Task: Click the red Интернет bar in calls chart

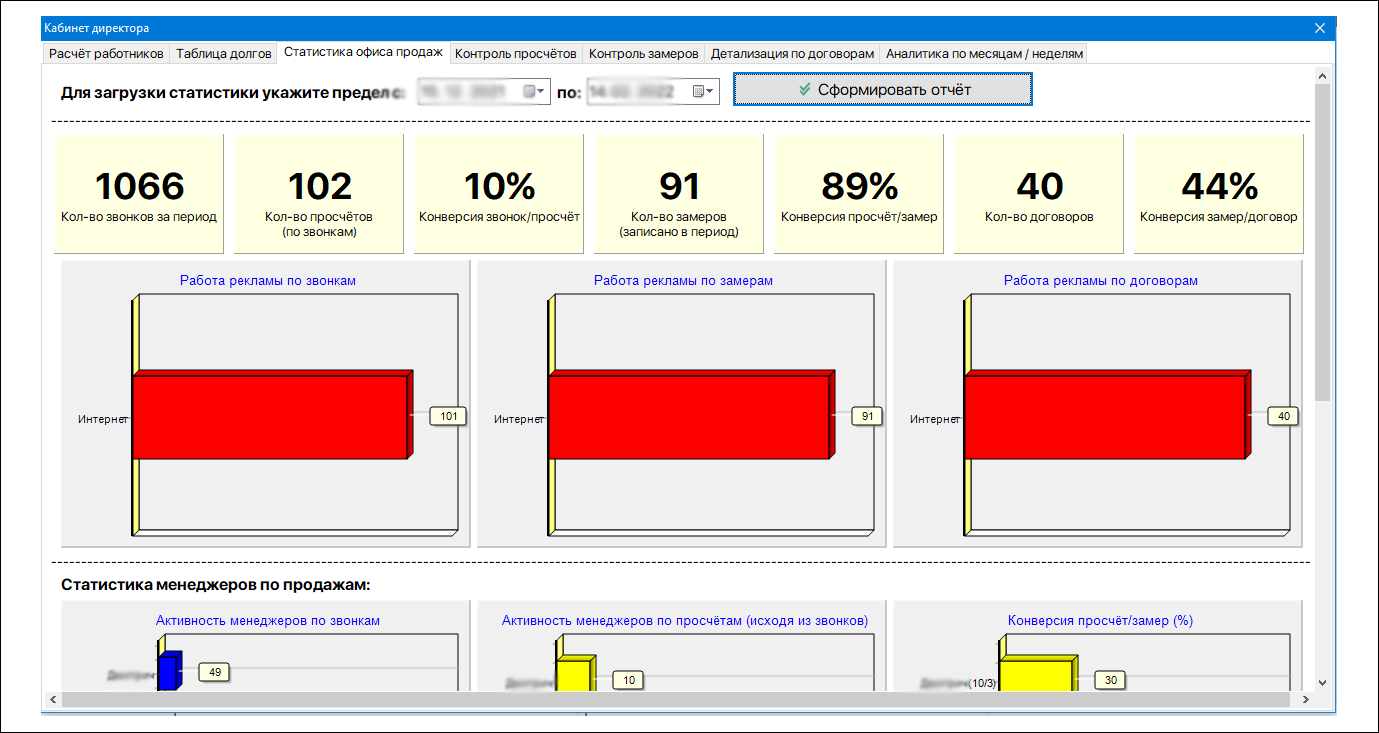Action: tap(270, 416)
